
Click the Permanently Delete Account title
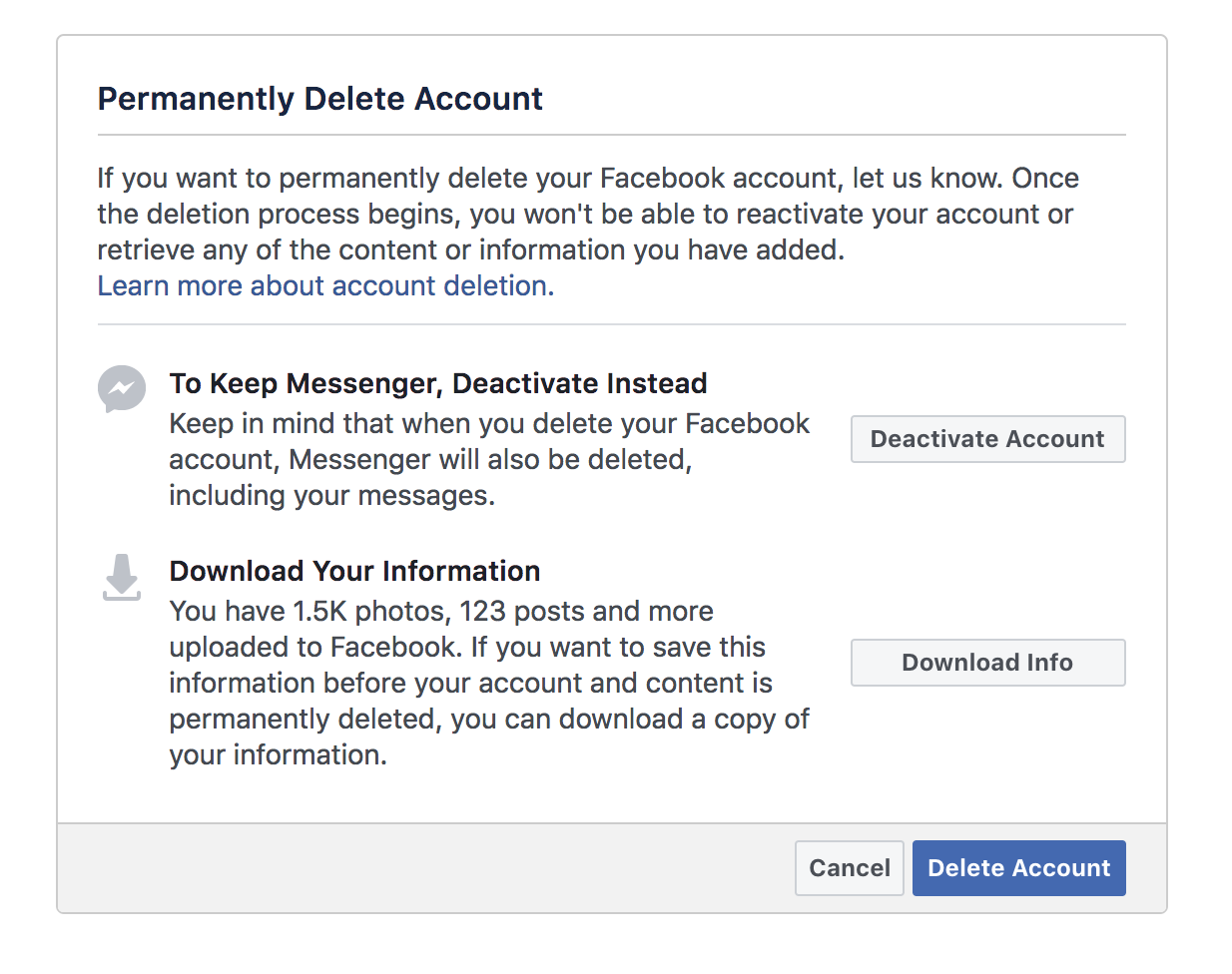pos(320,99)
